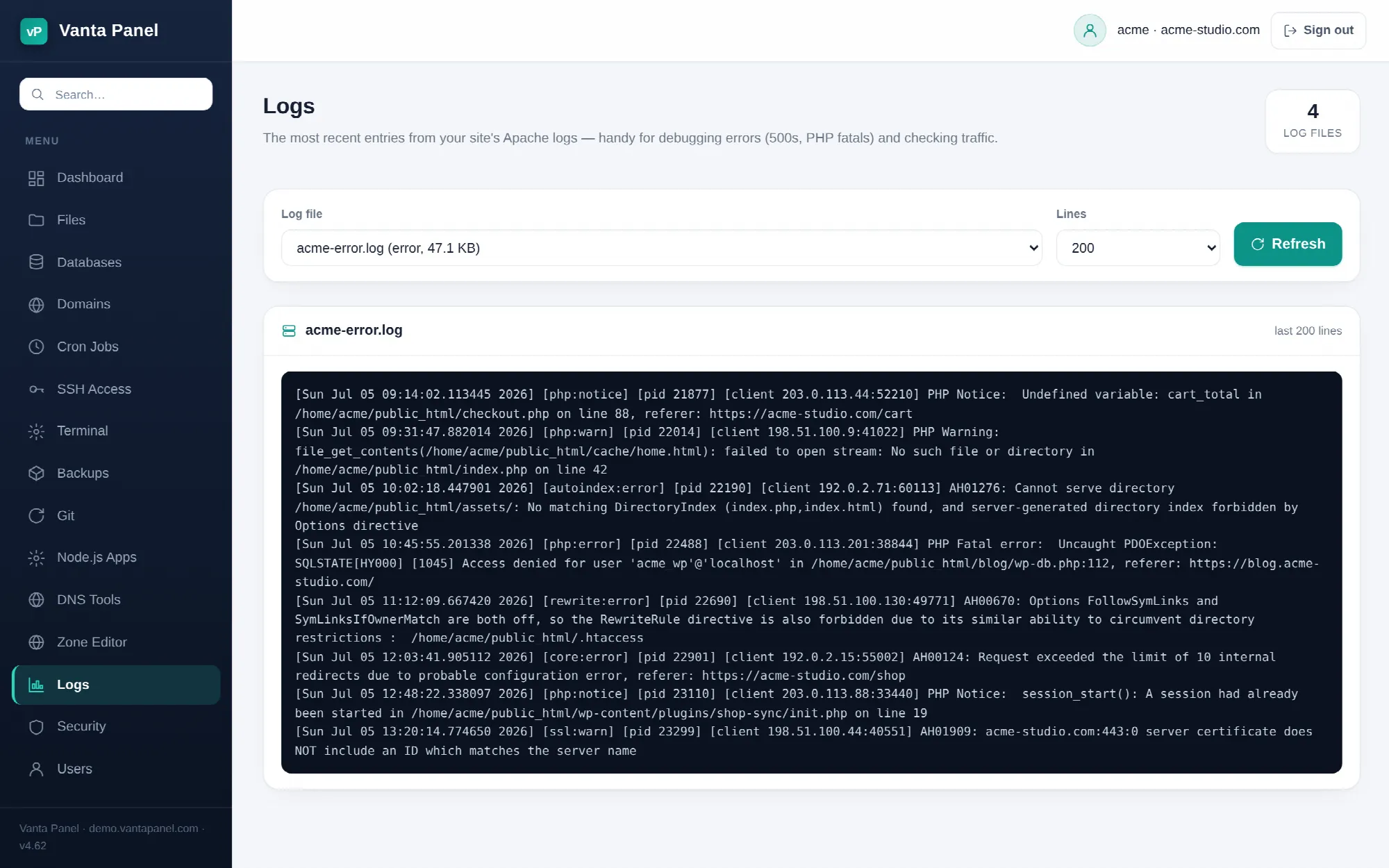Open the Users label in the sidebar

(x=74, y=769)
